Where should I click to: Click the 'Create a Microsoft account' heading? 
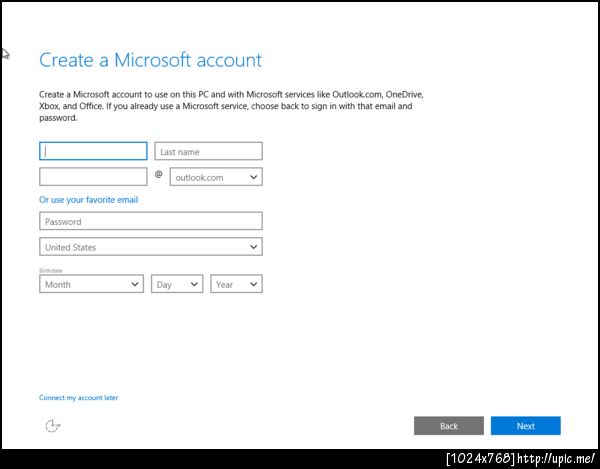tap(150, 60)
